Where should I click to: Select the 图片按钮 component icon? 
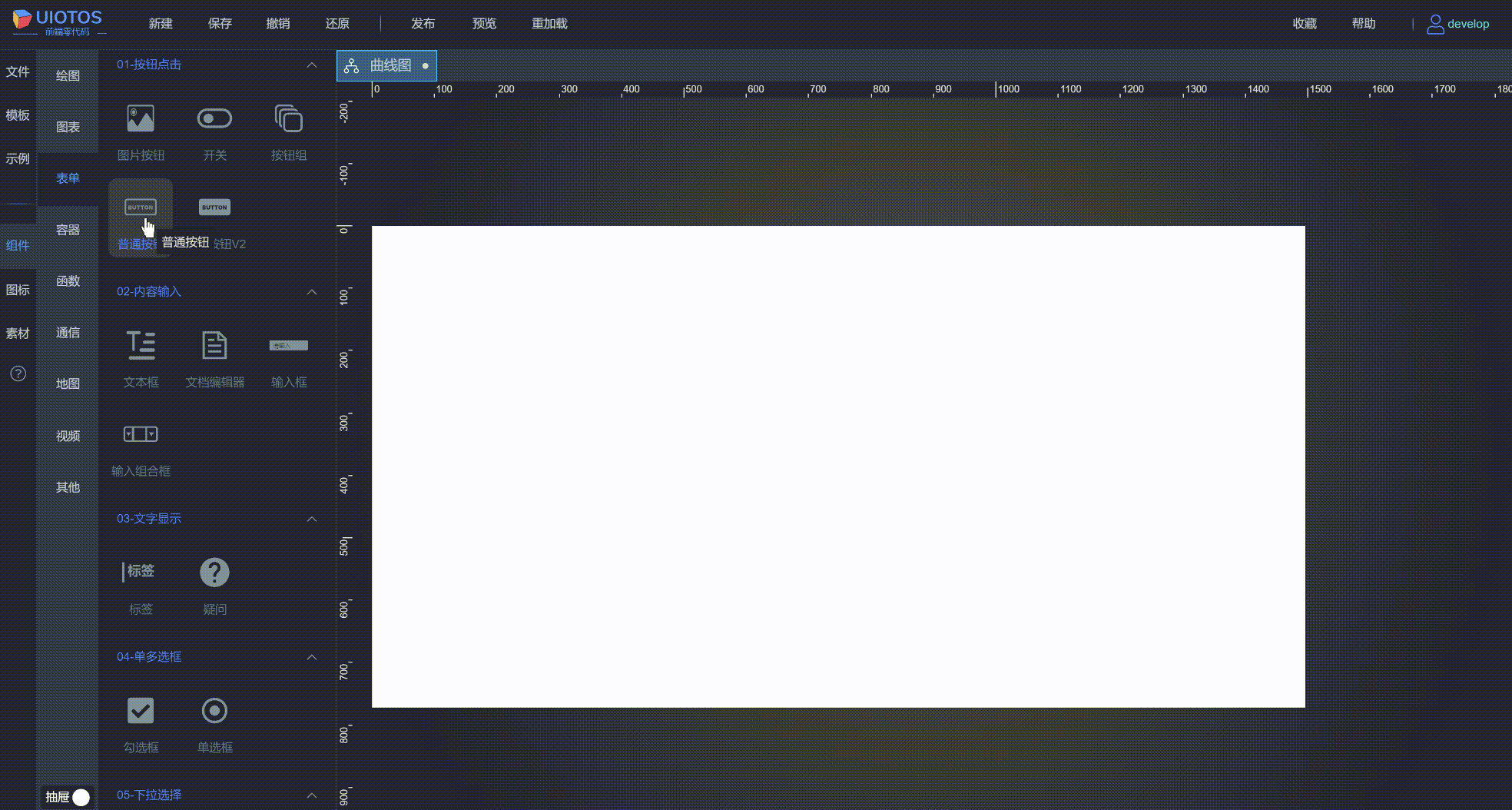(141, 119)
